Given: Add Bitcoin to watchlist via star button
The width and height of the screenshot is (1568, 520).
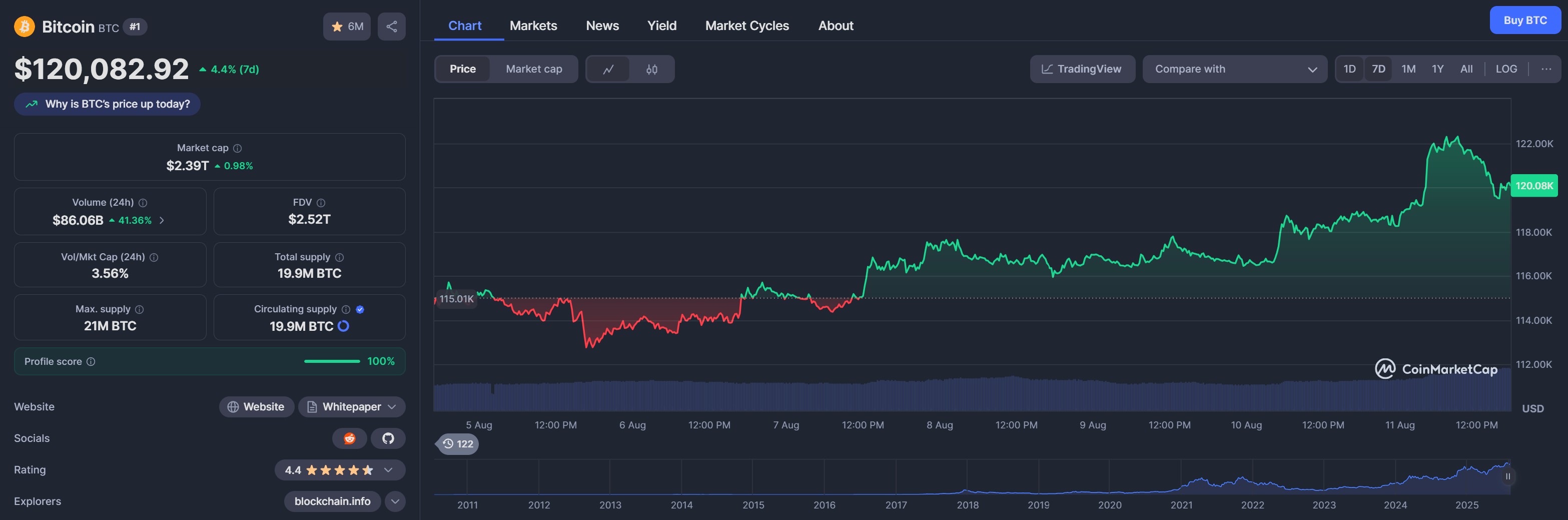Looking at the screenshot, I should click(346, 26).
